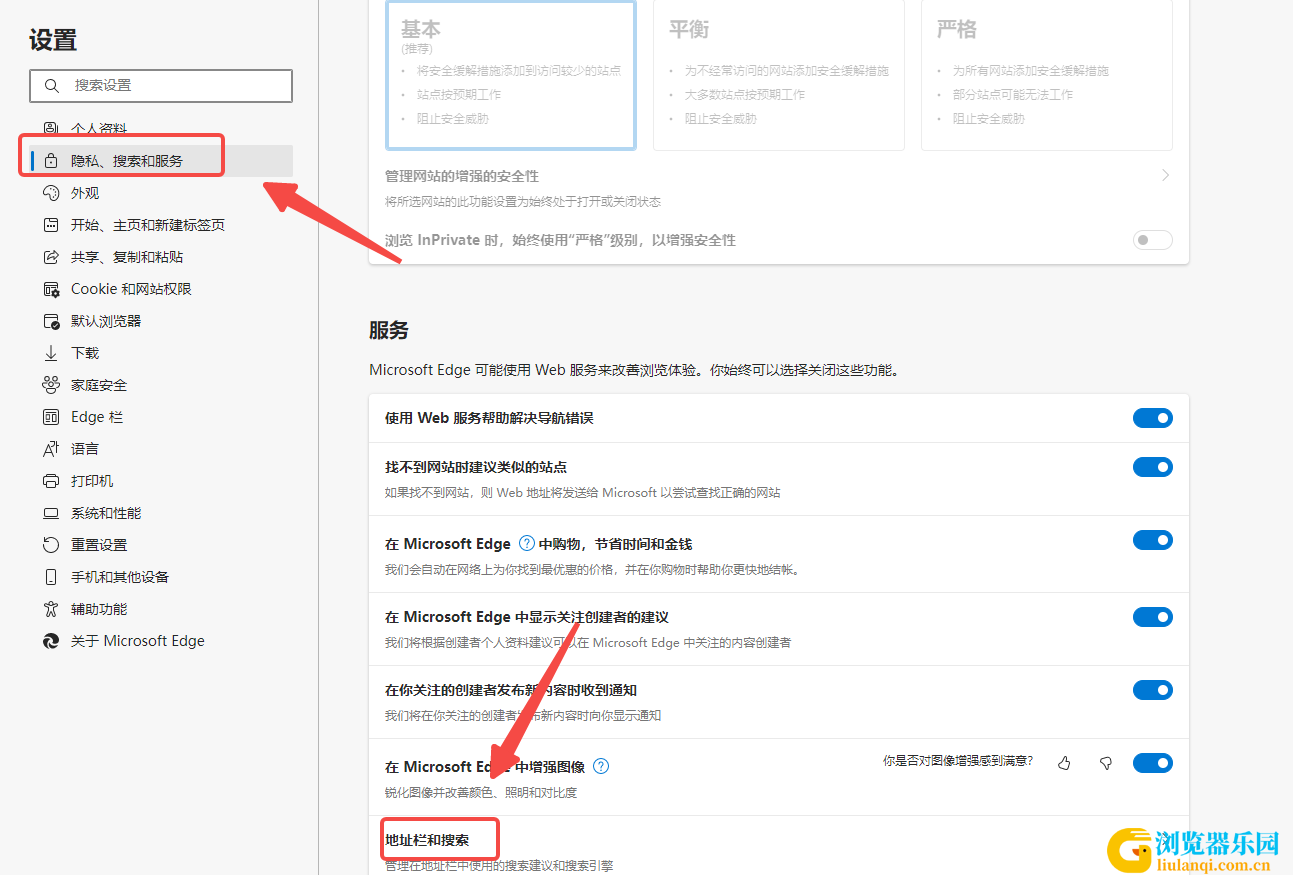Click the Share, copy and paste icon
The height and width of the screenshot is (875, 1293).
[51, 257]
